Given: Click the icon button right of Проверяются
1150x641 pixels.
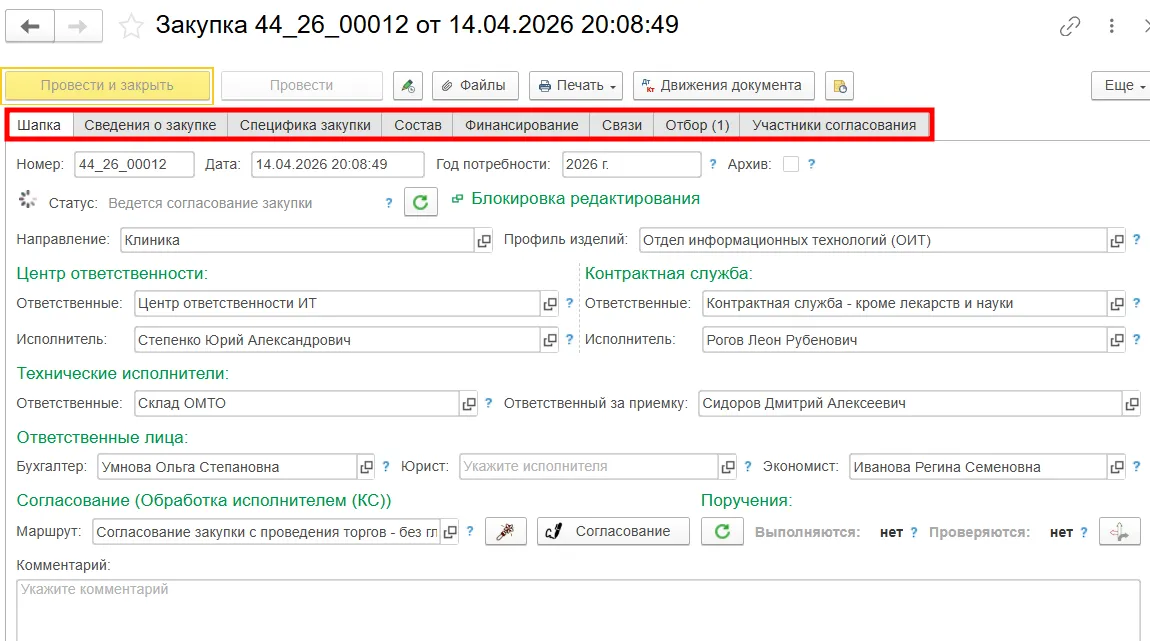Looking at the screenshot, I should [1119, 532].
